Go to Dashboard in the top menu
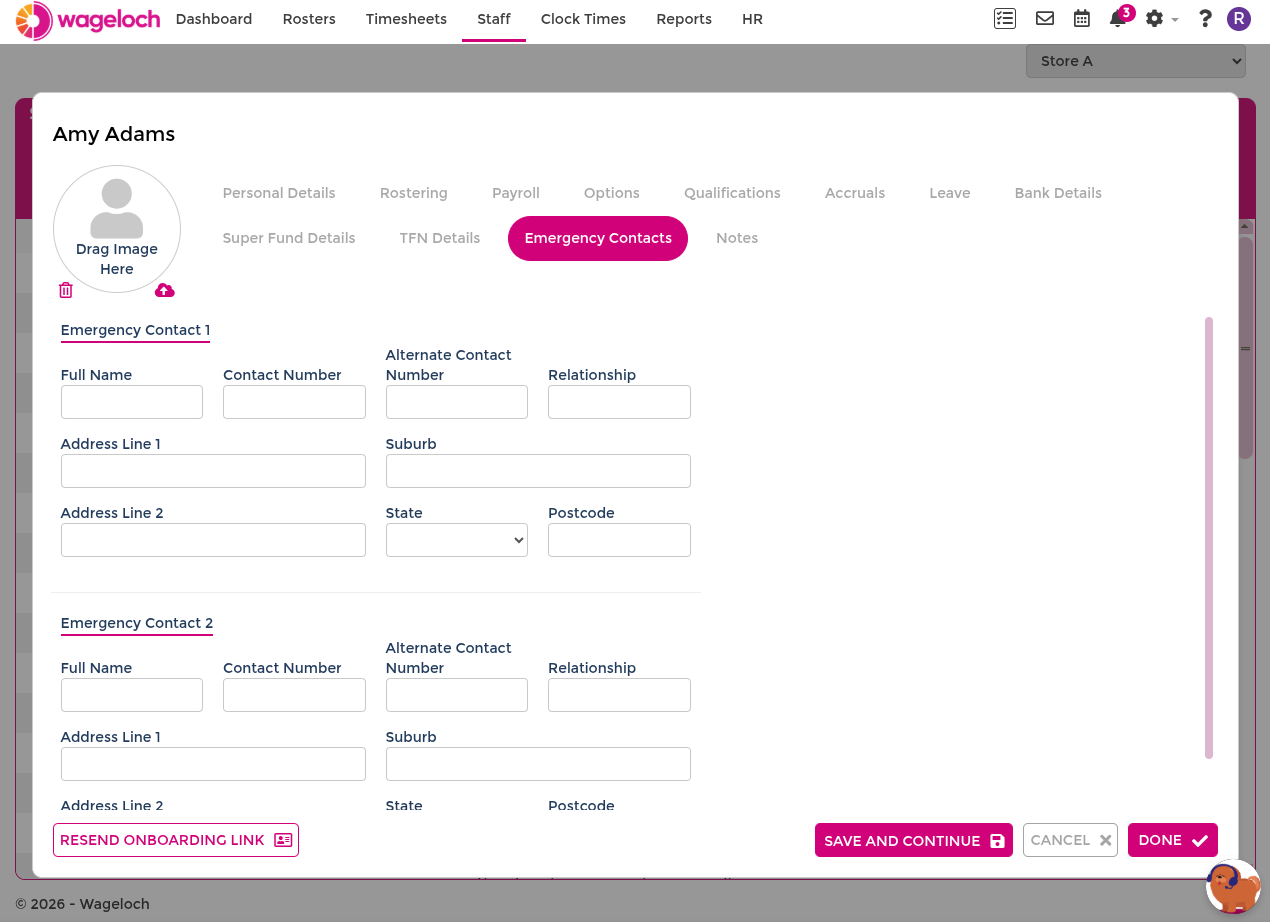1270x922 pixels. [x=214, y=19]
